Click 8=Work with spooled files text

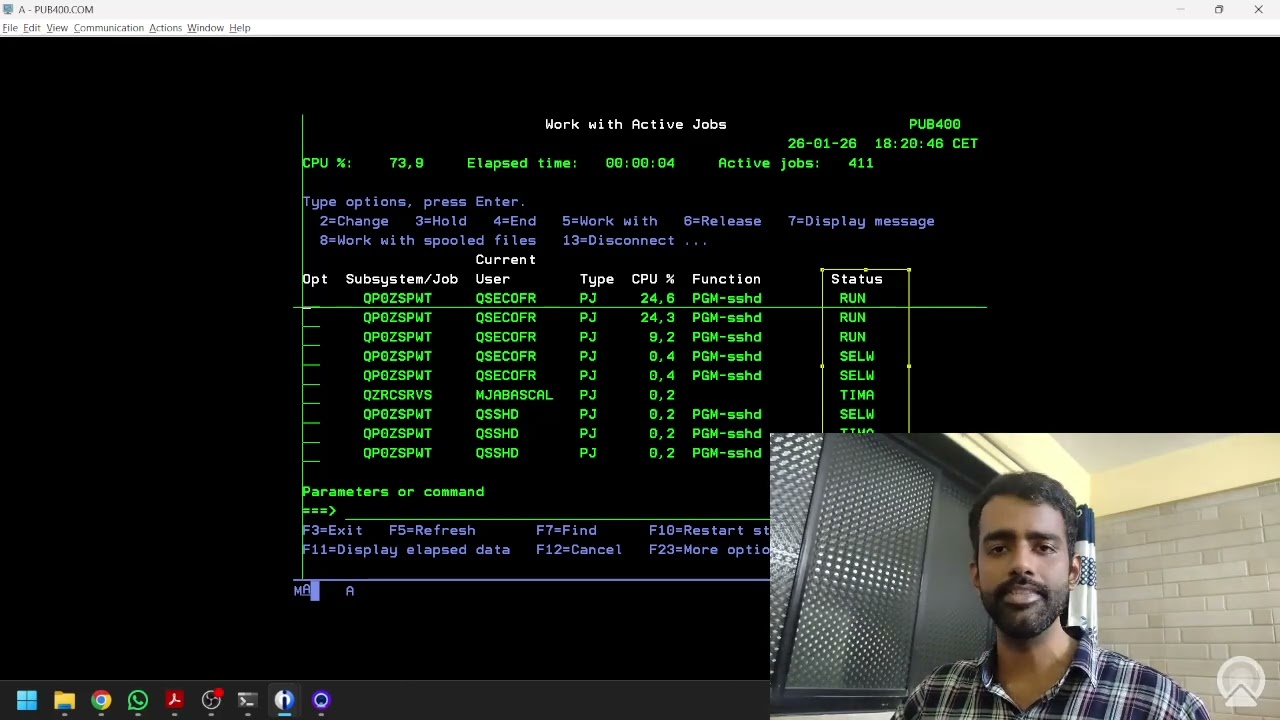coord(428,240)
